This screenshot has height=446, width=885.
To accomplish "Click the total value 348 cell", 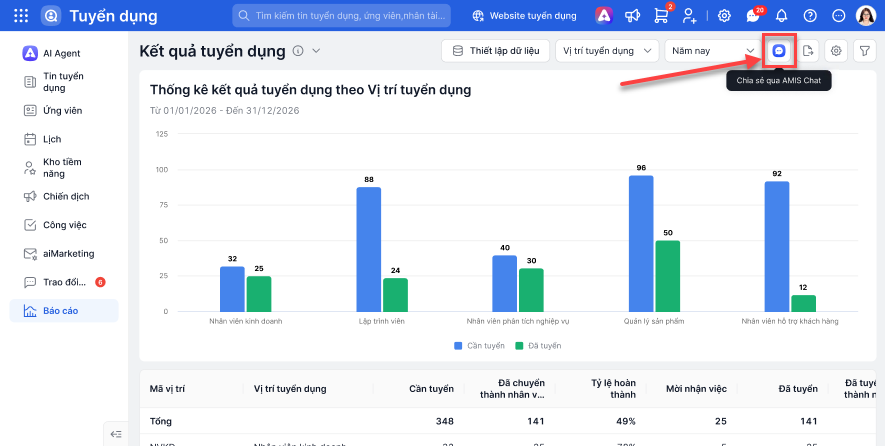I will click(443, 421).
